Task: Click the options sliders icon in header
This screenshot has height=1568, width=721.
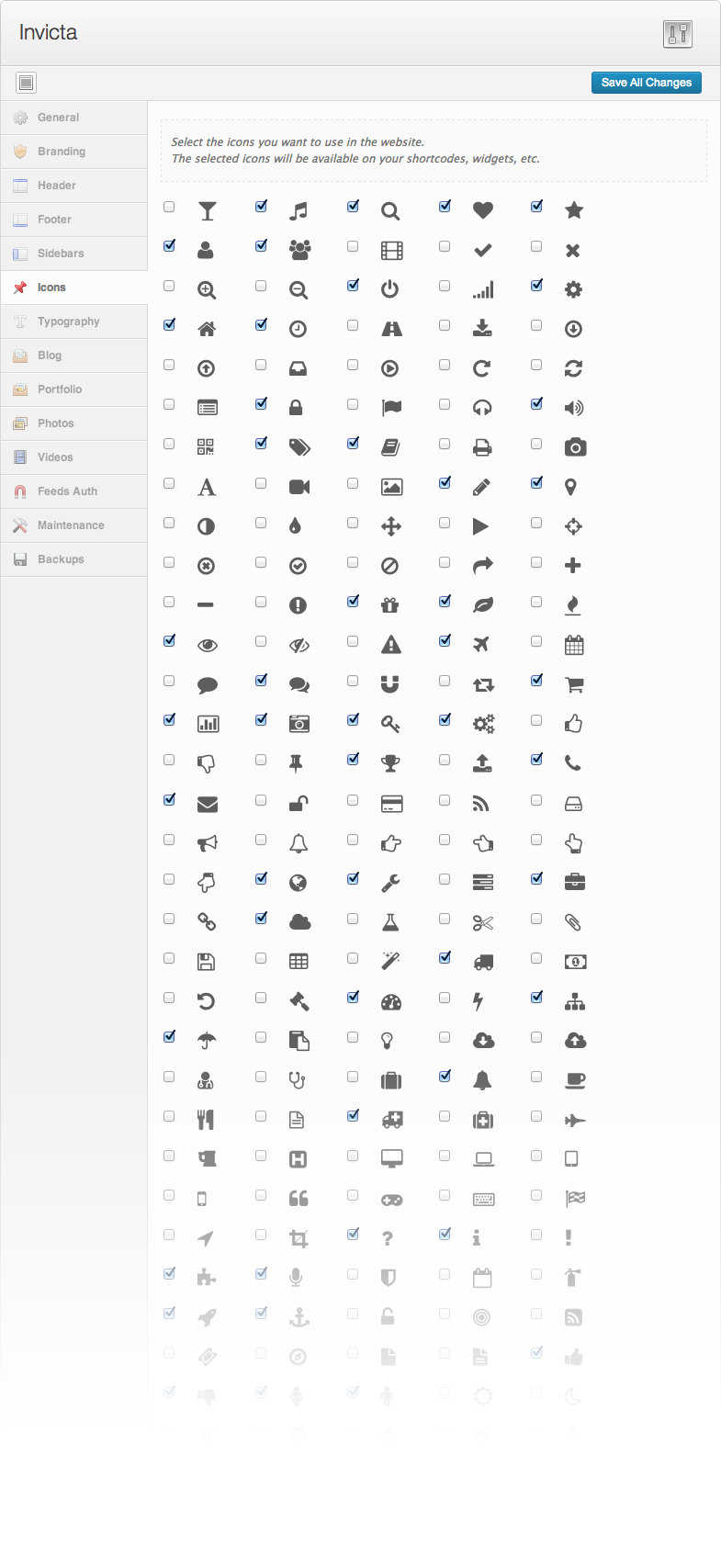Action: [x=678, y=34]
